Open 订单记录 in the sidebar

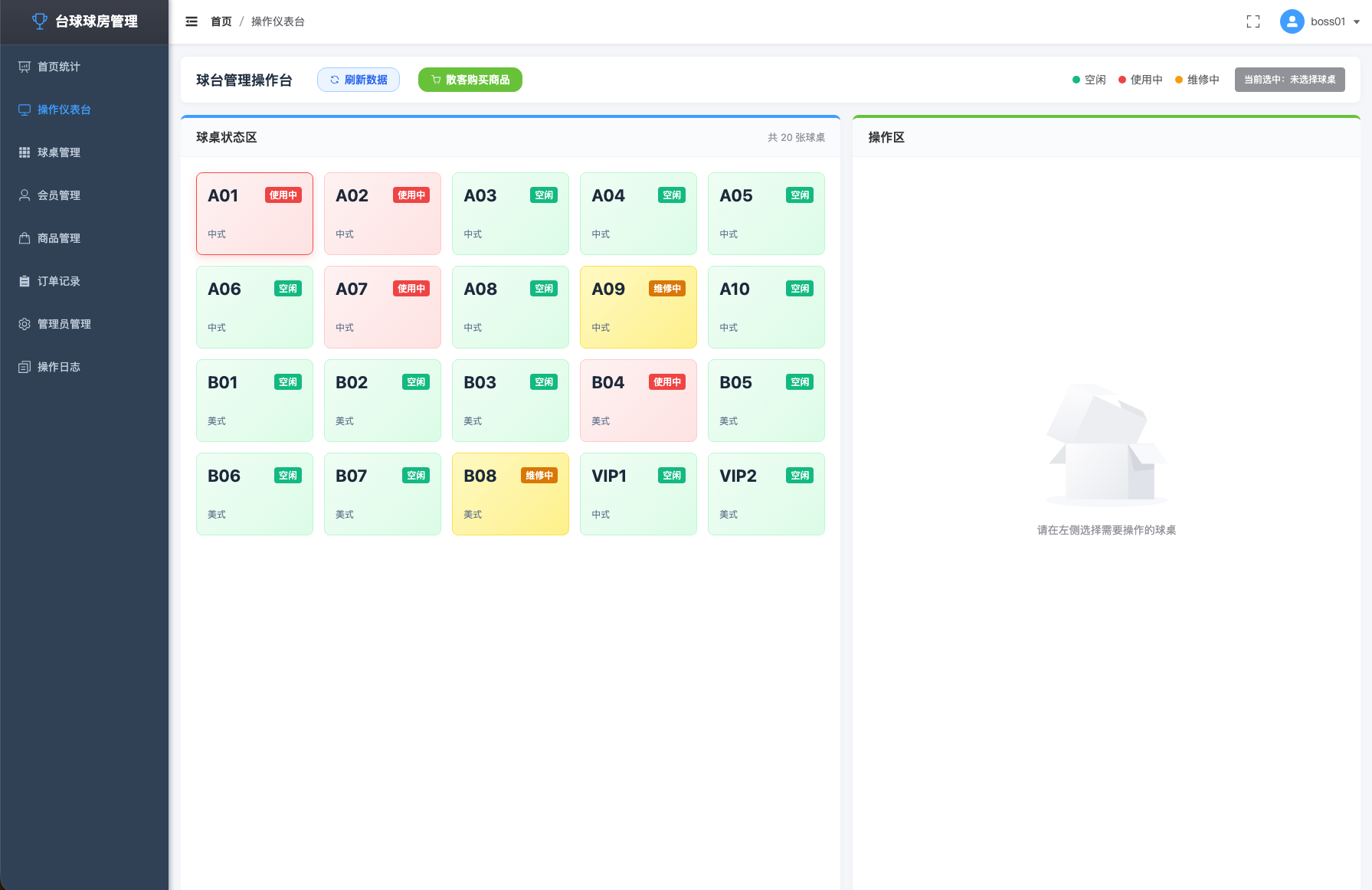tap(84, 281)
